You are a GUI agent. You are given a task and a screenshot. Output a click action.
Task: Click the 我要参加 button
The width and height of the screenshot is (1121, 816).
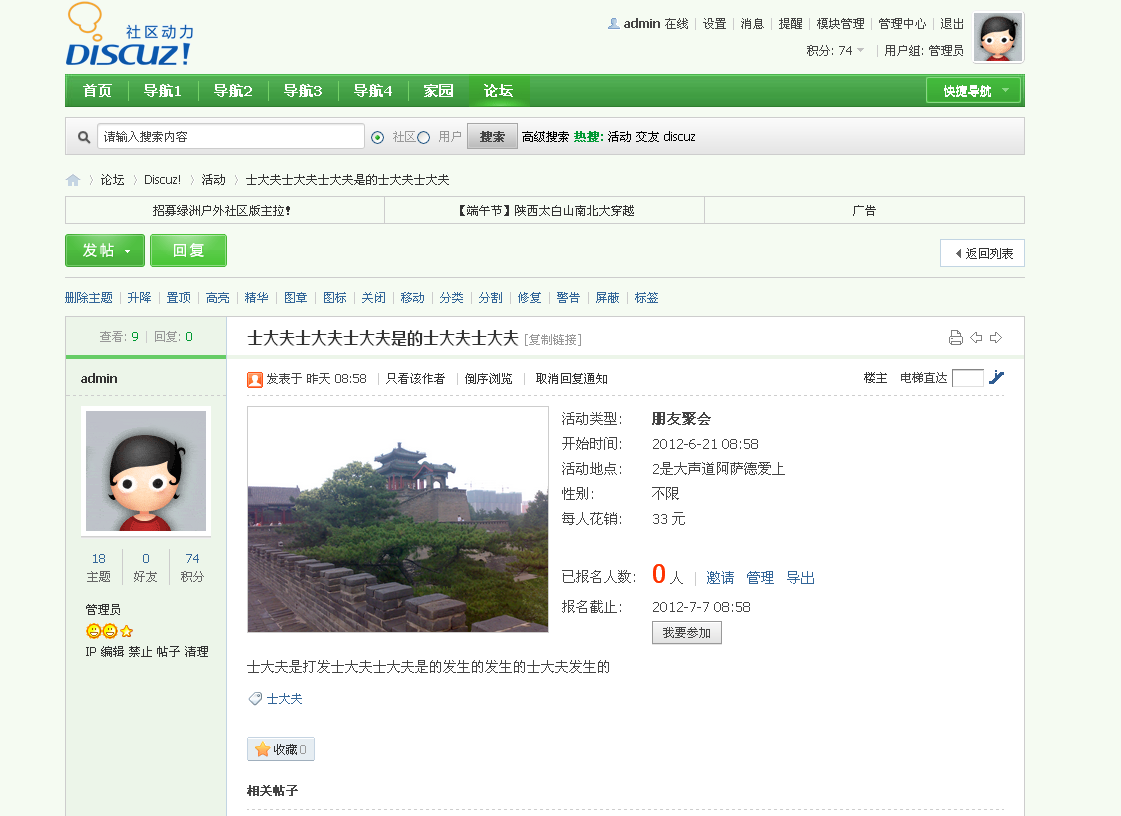(686, 633)
